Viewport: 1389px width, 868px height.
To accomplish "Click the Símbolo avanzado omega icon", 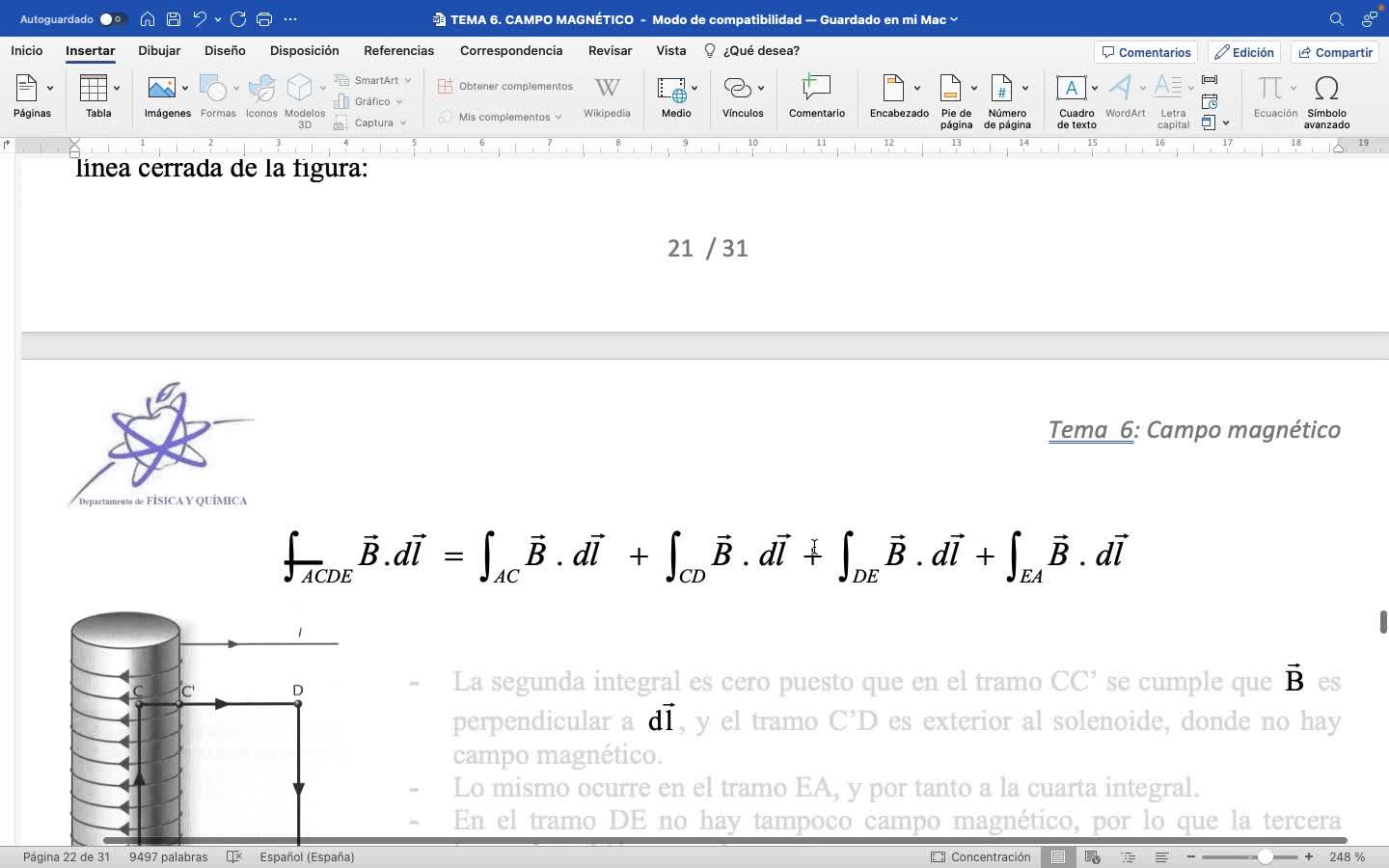I will 1326,88.
